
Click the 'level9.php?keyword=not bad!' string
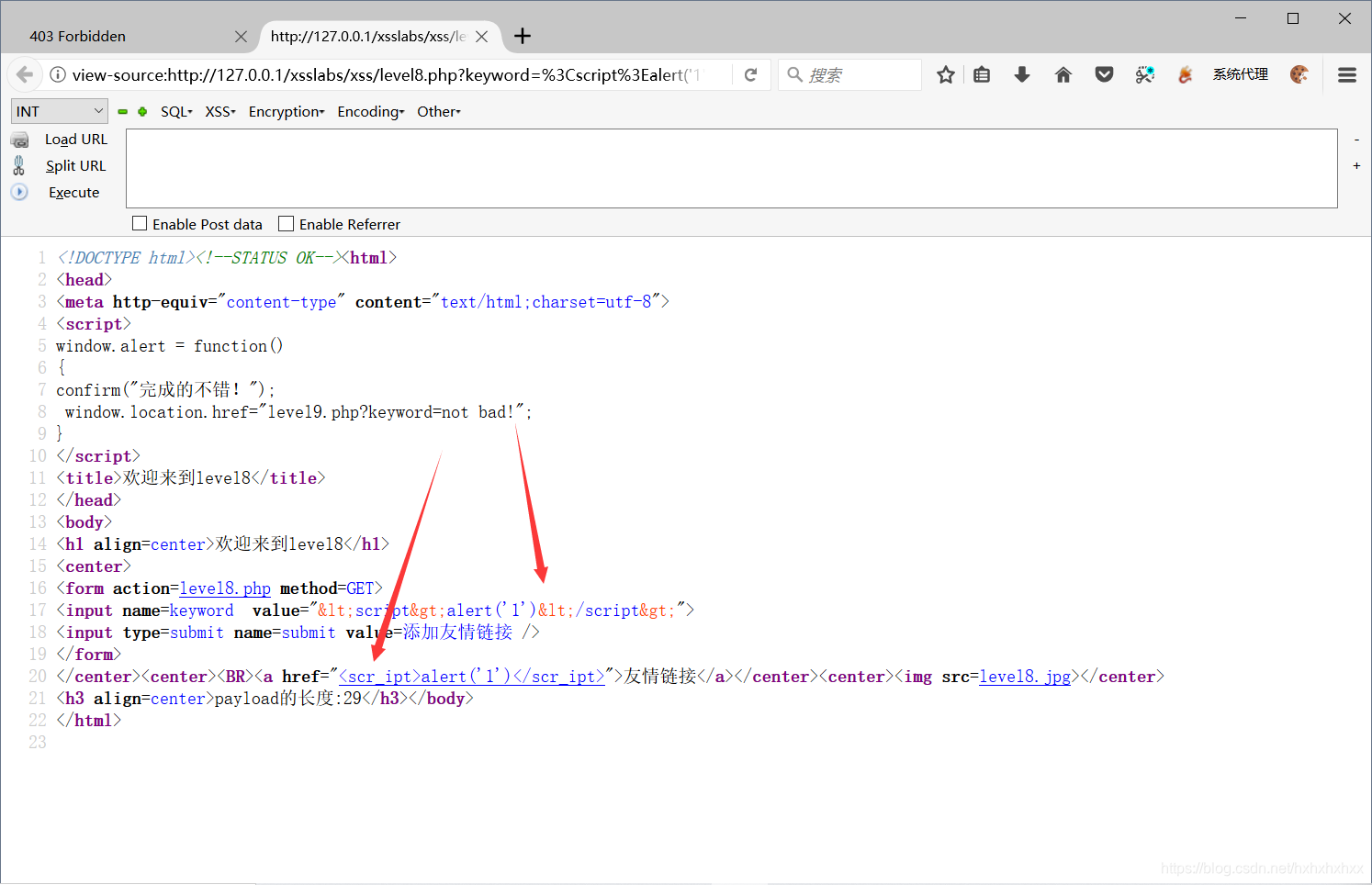[391, 412]
